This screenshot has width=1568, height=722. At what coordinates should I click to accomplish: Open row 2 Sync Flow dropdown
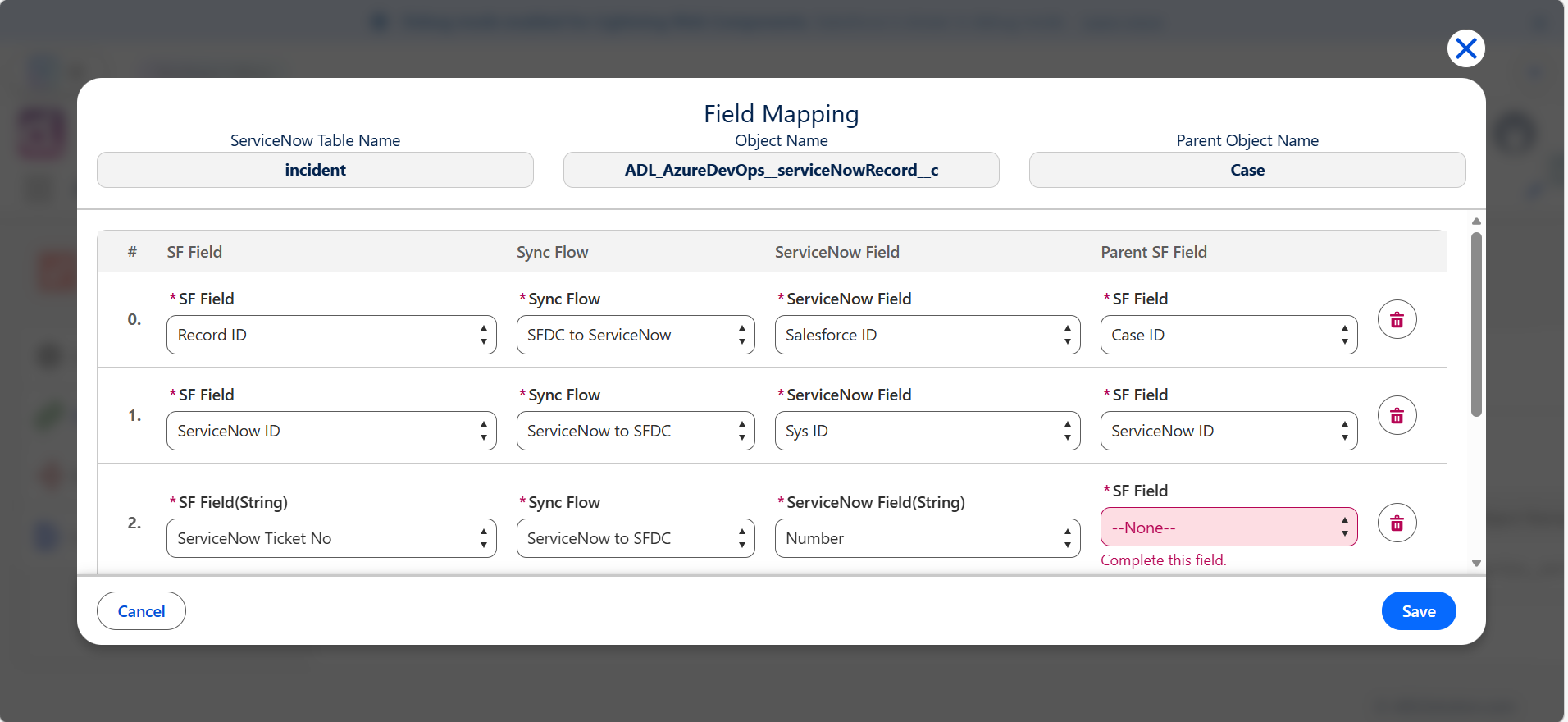pyautogui.click(x=636, y=538)
